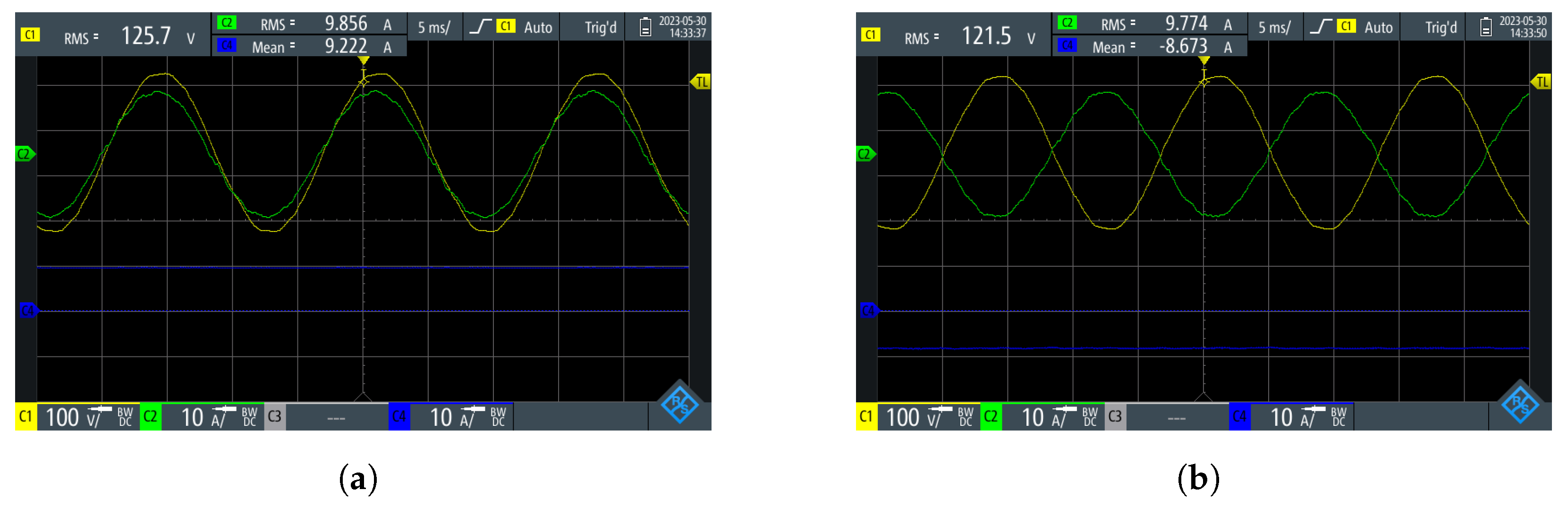
Task: Click the green C2 ground marker in scope (b)
Action: (x=865, y=154)
